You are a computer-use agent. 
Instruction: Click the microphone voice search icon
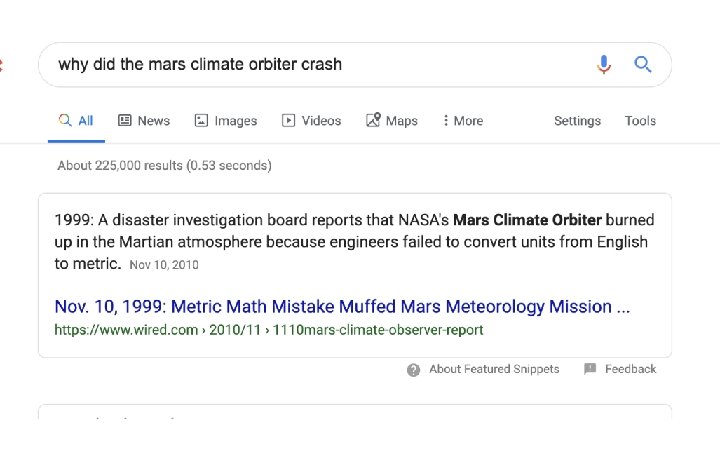(x=603, y=65)
